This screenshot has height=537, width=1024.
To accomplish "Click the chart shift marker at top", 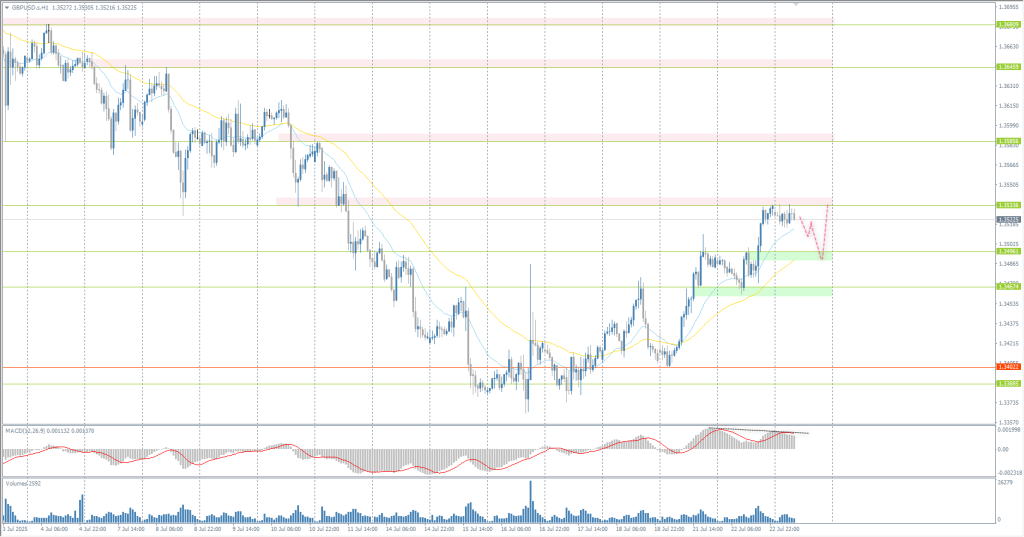I will click(796, 4).
